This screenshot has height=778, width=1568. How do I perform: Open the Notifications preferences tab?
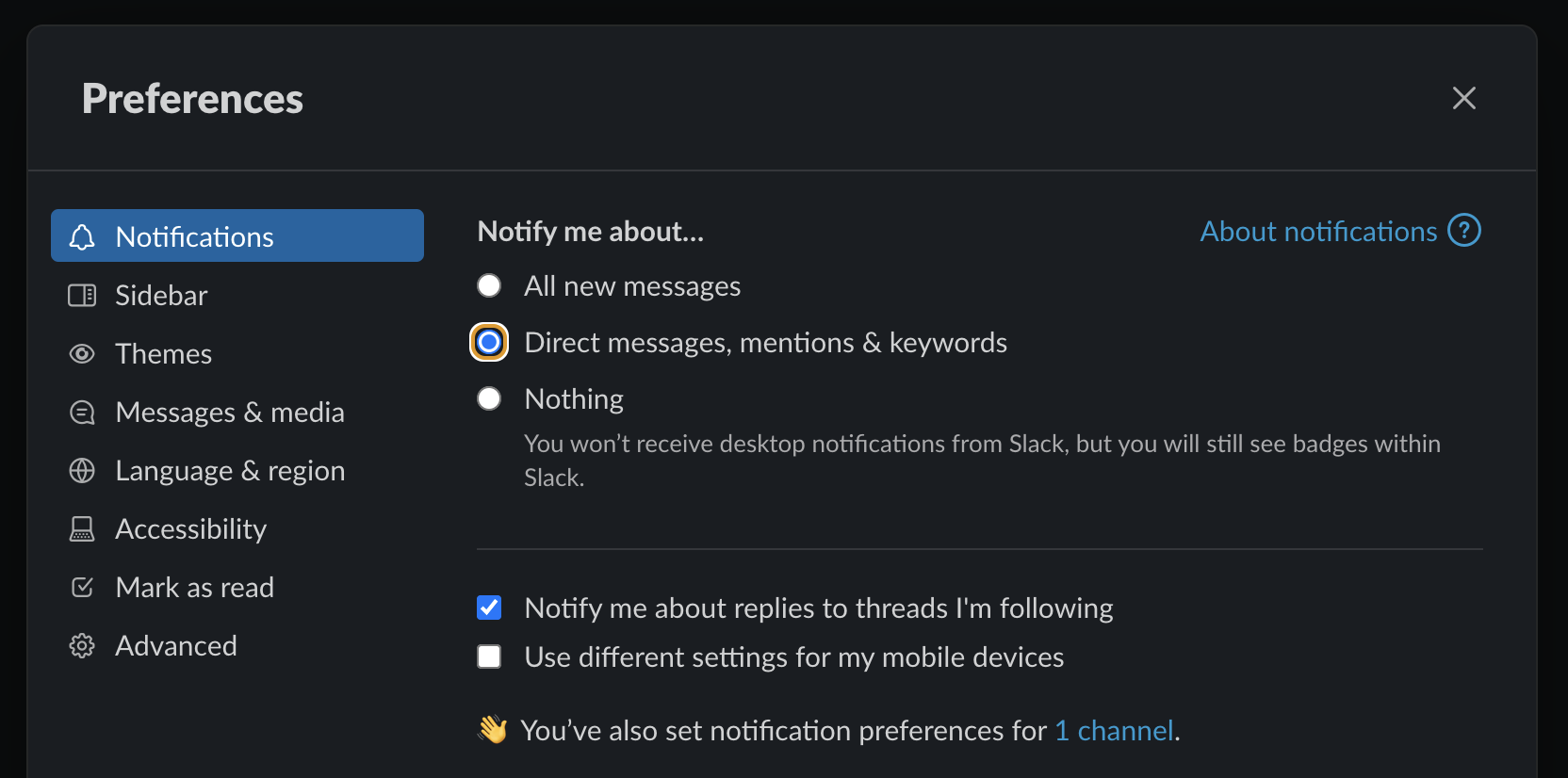237,235
